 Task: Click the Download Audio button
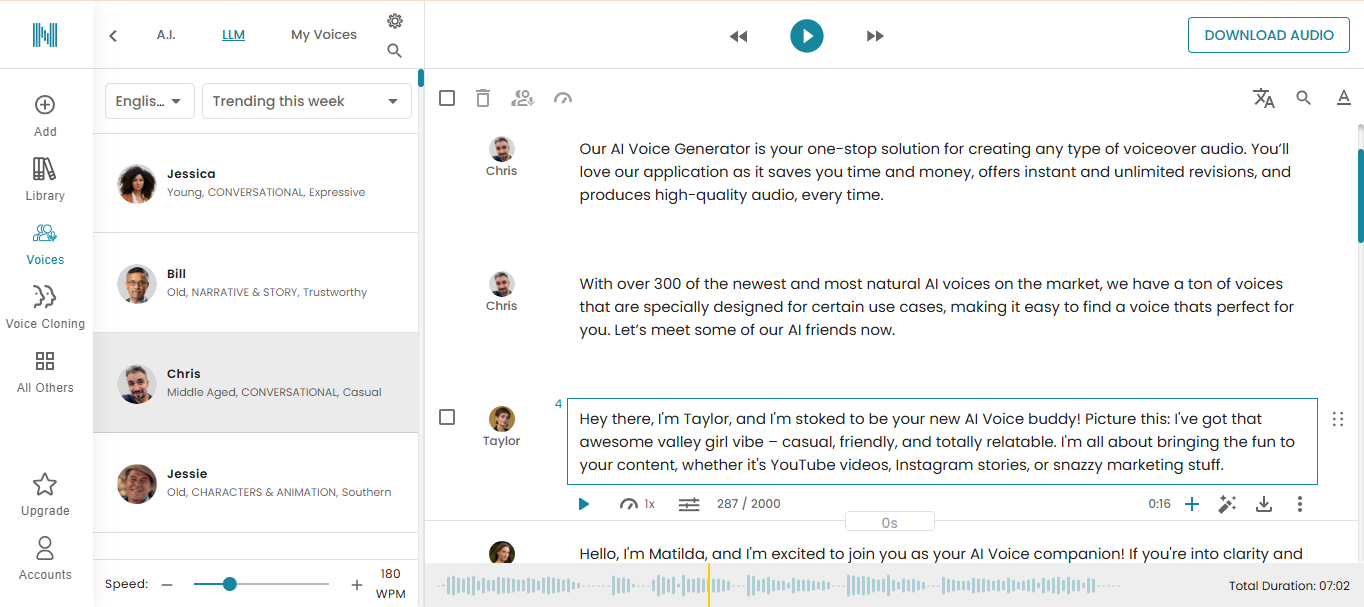[1268, 35]
